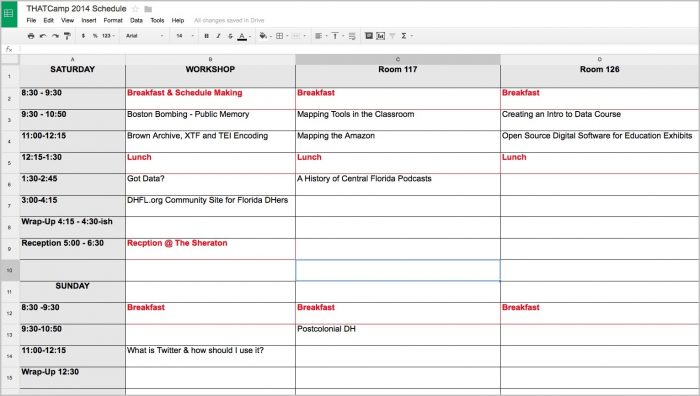The width and height of the screenshot is (700, 396).
Task: Open the Functions sigma dropdown
Action: (x=406, y=36)
